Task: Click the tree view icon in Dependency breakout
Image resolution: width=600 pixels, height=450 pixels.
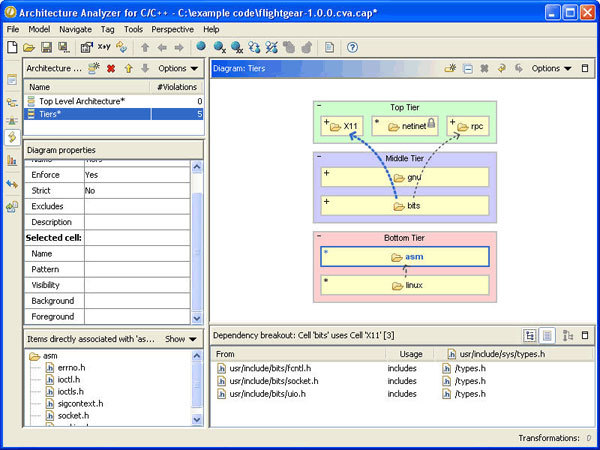Action: (x=530, y=336)
